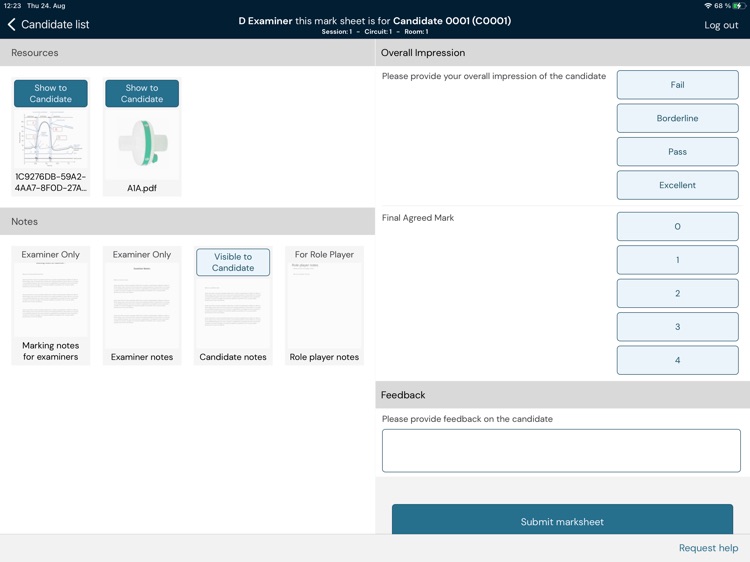This screenshot has width=750, height=562.
Task: Open Marking notes for examiners document
Action: pyautogui.click(x=50, y=305)
